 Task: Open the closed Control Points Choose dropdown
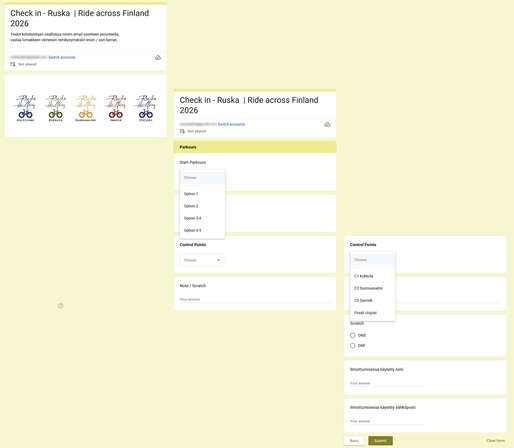202,260
